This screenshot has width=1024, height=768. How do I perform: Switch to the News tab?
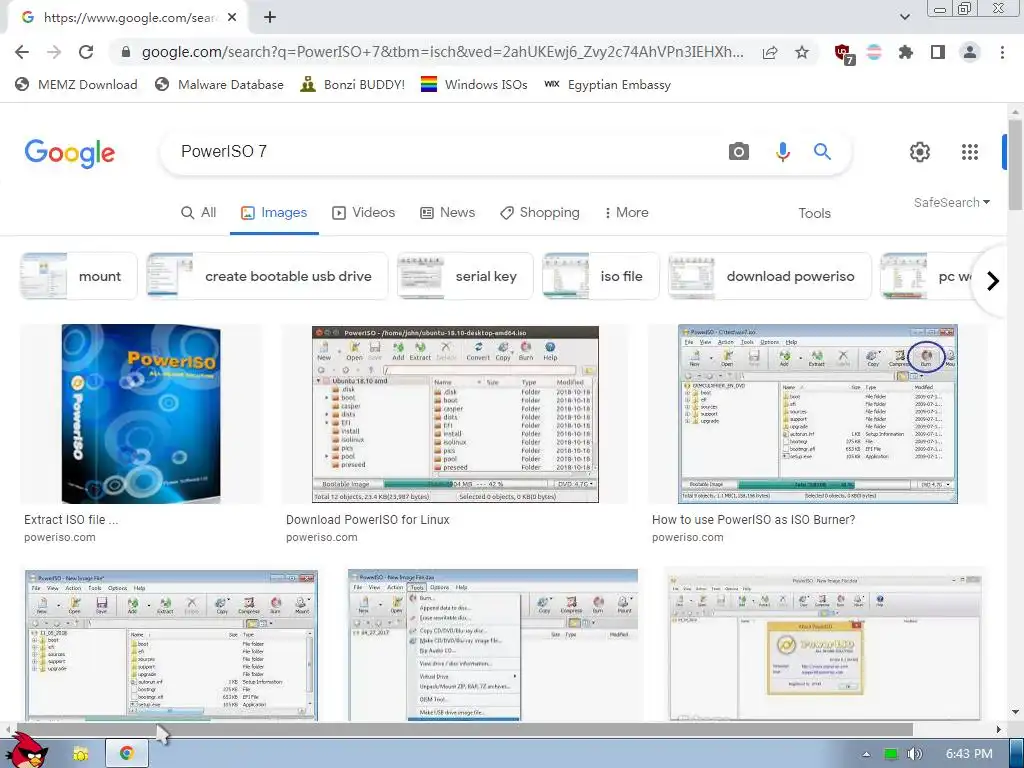[x=447, y=213]
